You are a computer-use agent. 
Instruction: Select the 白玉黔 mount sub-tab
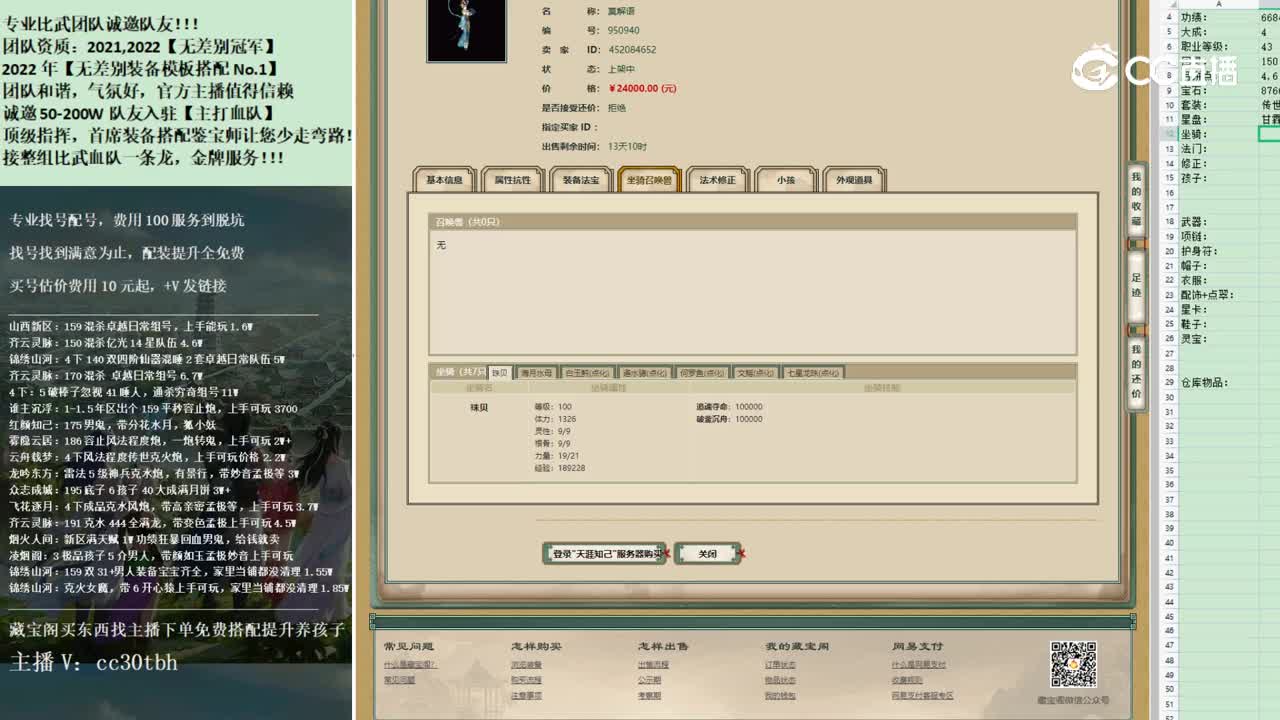pos(587,373)
